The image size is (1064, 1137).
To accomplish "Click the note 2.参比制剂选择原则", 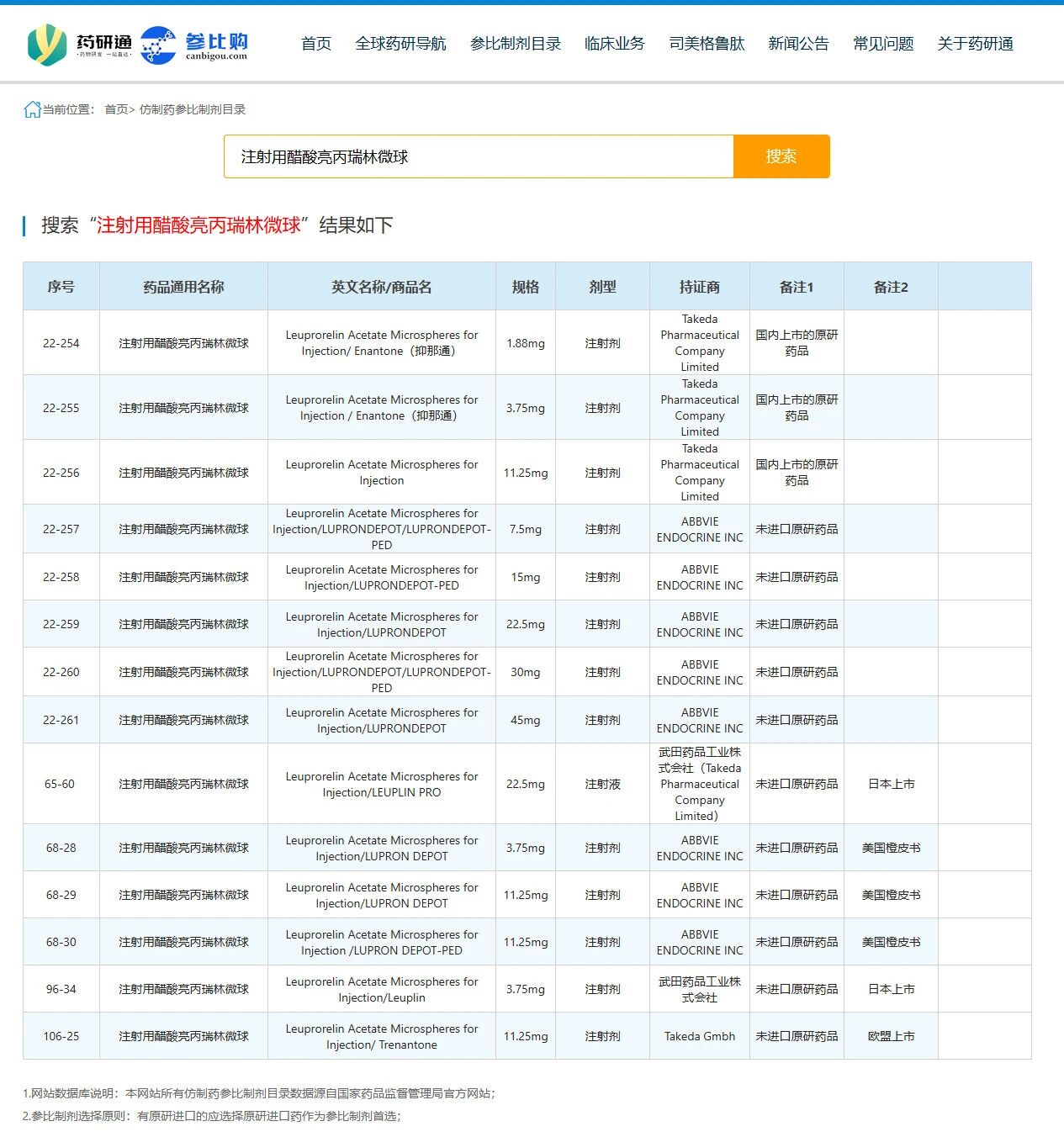I will click(x=212, y=1116).
